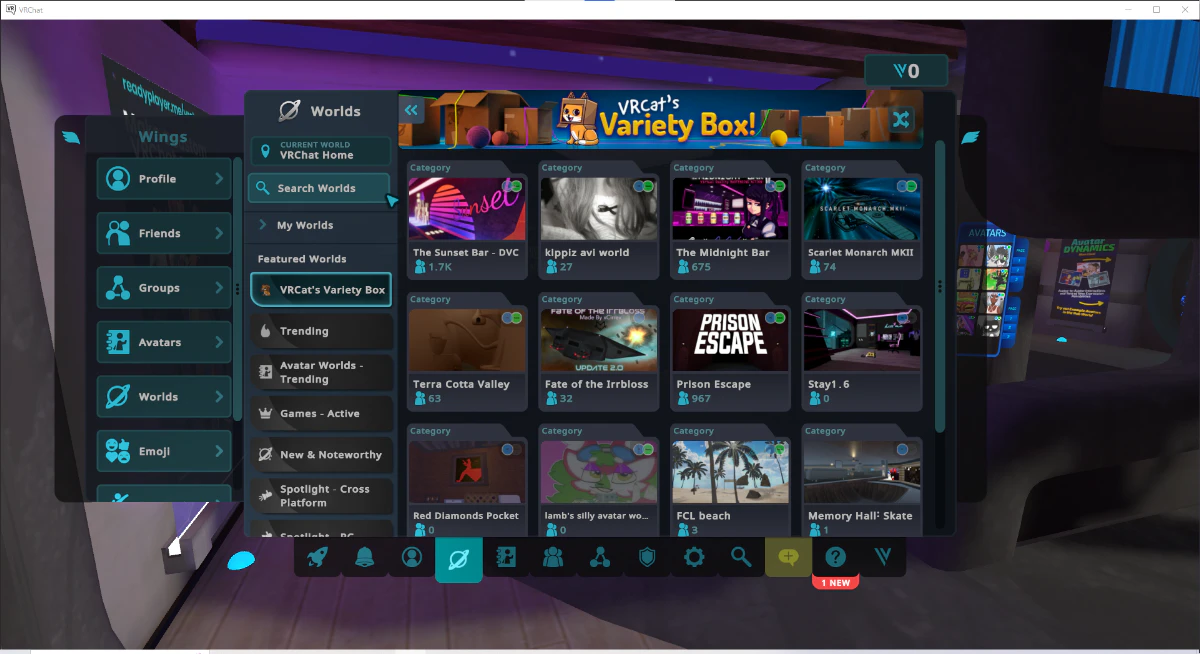Open the VRChat Plus V tab
Viewport: 1200px width, 654px height.
(883, 558)
